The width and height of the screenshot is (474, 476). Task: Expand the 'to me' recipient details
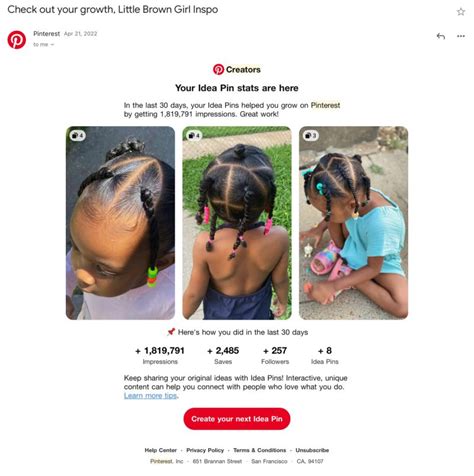click(43, 44)
